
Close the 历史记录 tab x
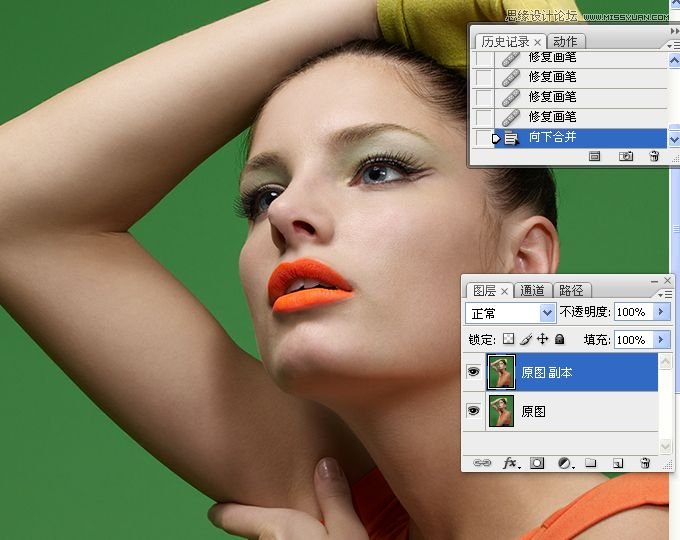[x=537, y=43]
